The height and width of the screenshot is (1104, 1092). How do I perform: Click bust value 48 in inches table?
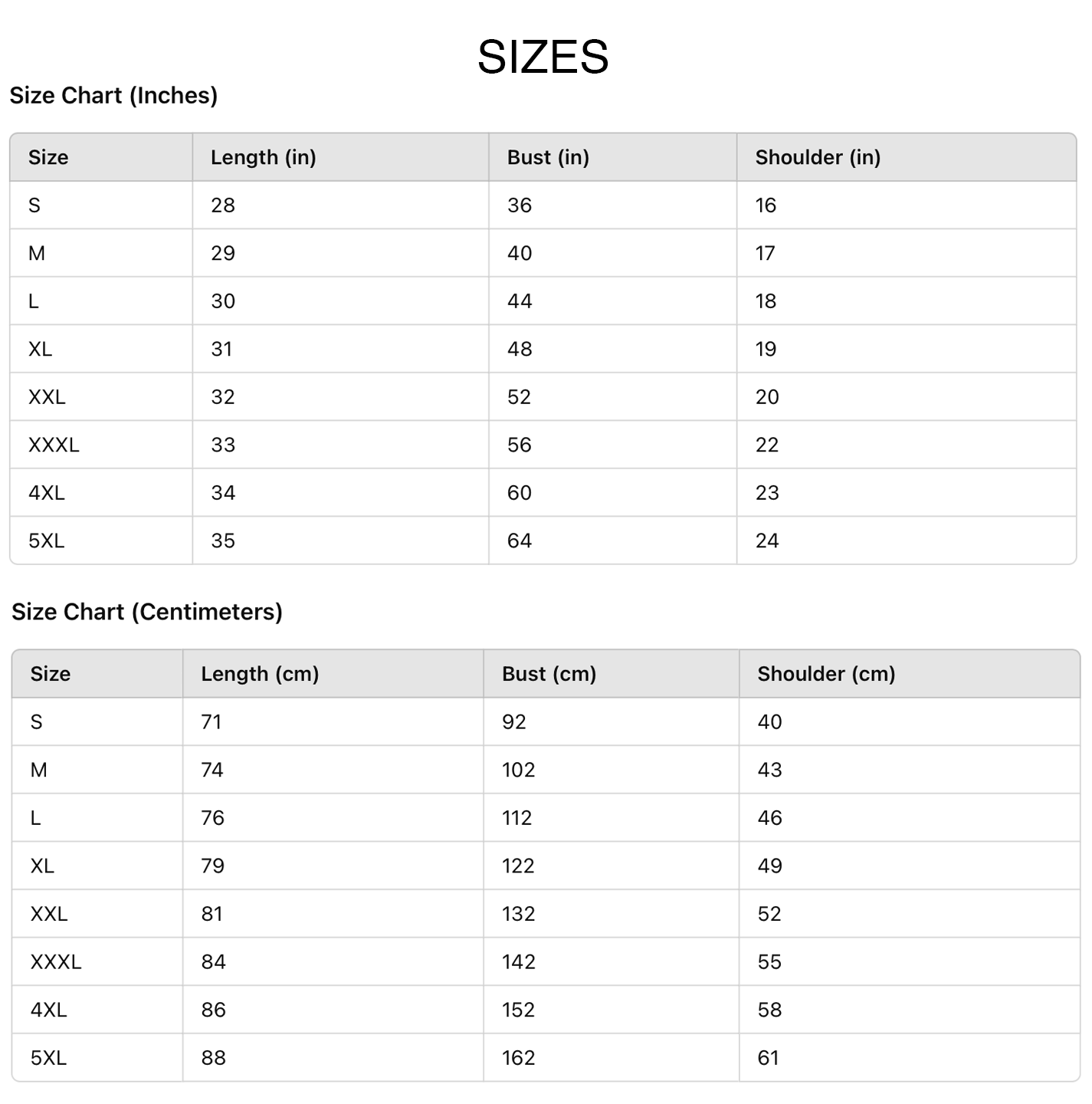pos(520,350)
